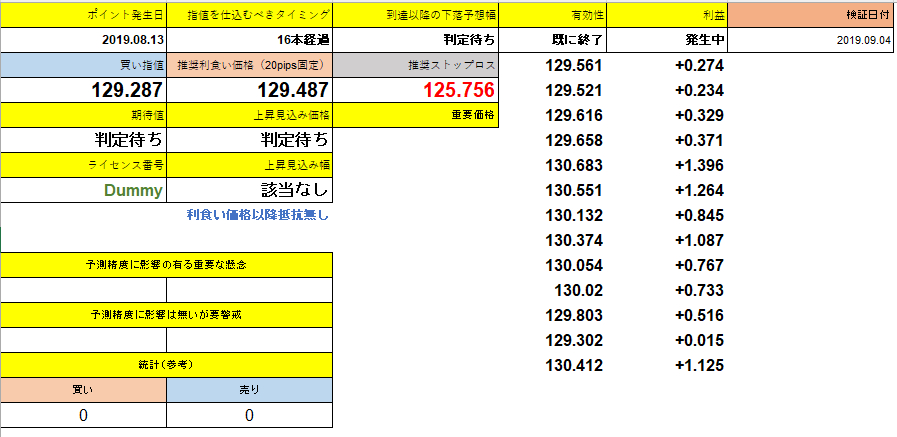Click the profit value +0.015
897x437 pixels.
tap(699, 340)
